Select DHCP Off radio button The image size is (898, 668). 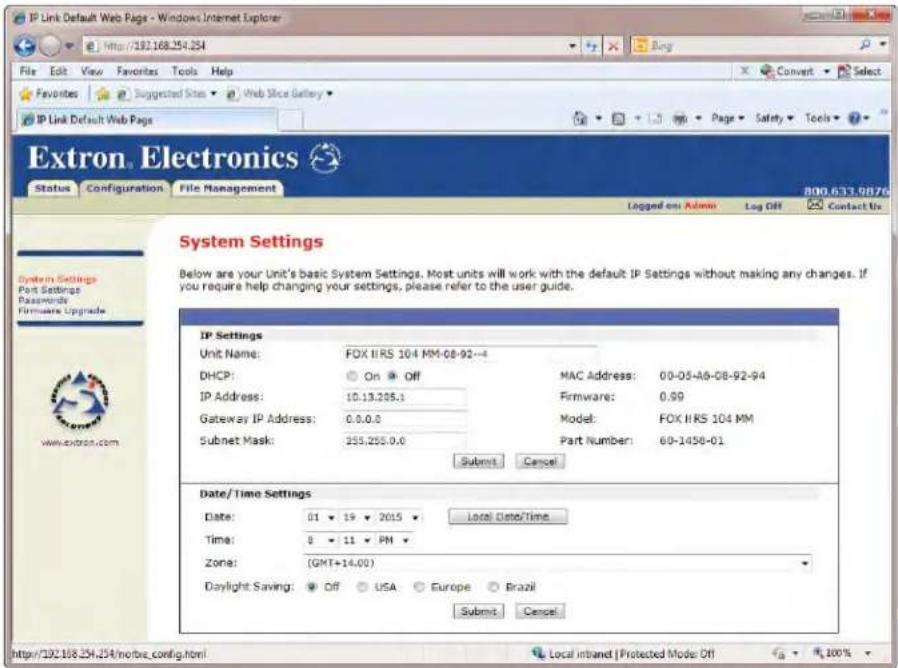(392, 376)
